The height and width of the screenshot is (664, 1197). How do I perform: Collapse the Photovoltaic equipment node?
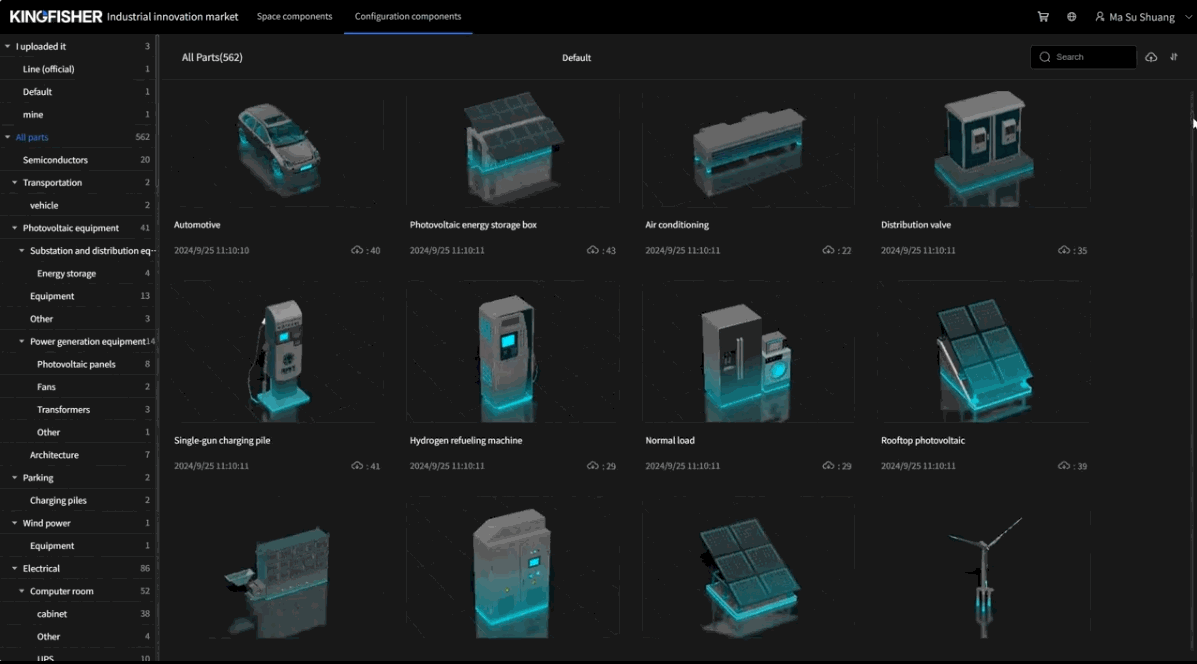[15, 228]
